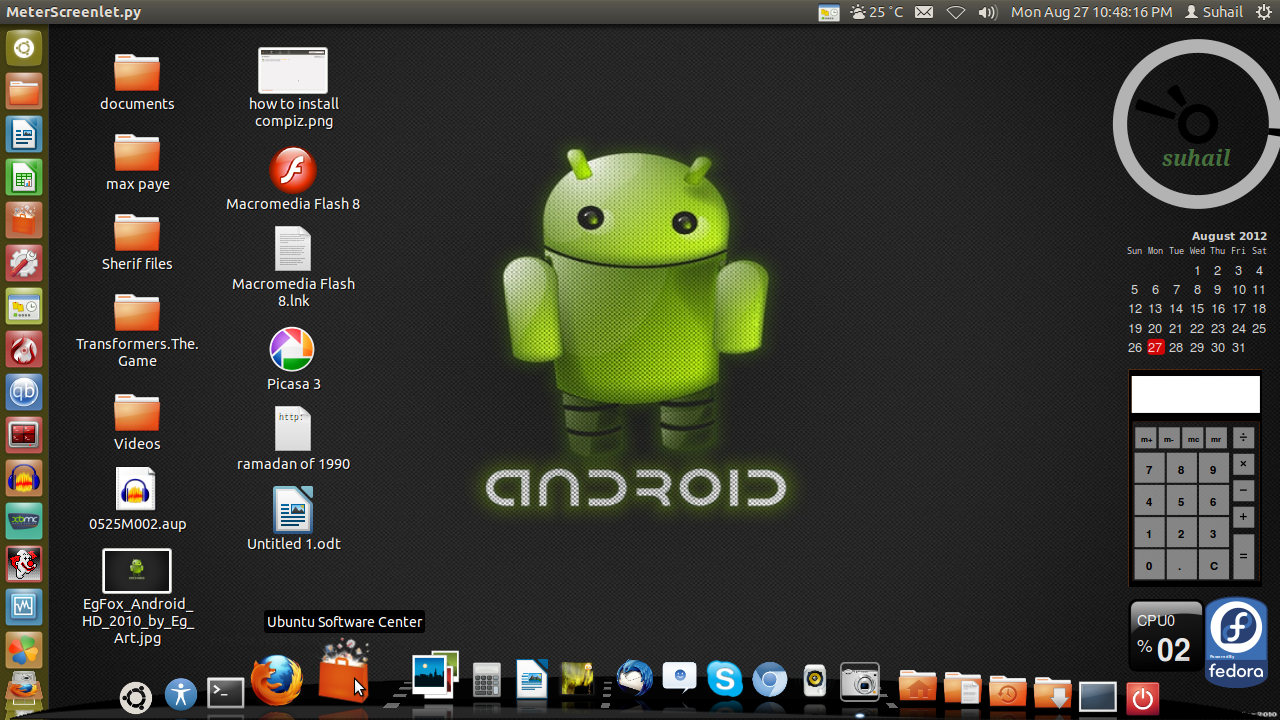Viewport: 1280px width, 720px height.
Task: Toggle the messaging envelope indicator
Action: coord(923,12)
